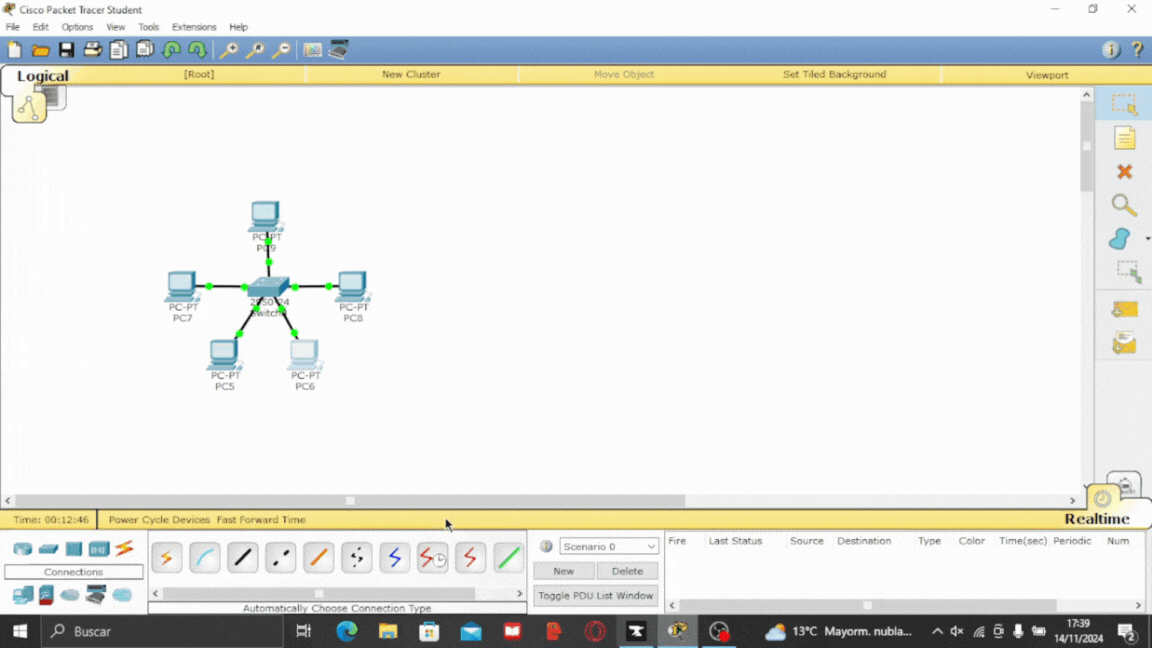This screenshot has height=648, width=1152.
Task: Pick the automatic connection lightning icon
Action: 167,558
